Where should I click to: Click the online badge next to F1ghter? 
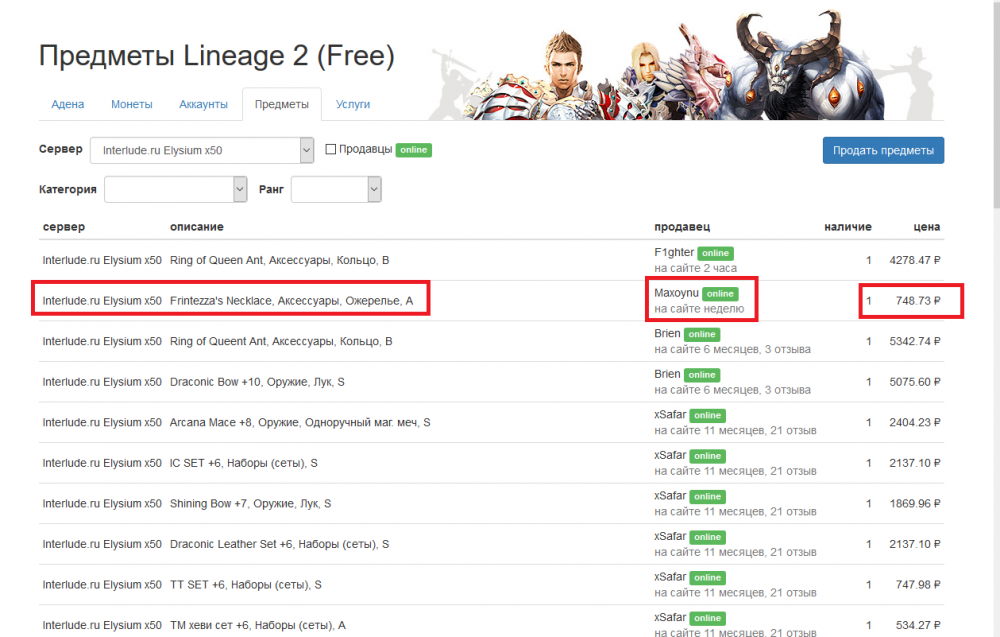pos(715,253)
